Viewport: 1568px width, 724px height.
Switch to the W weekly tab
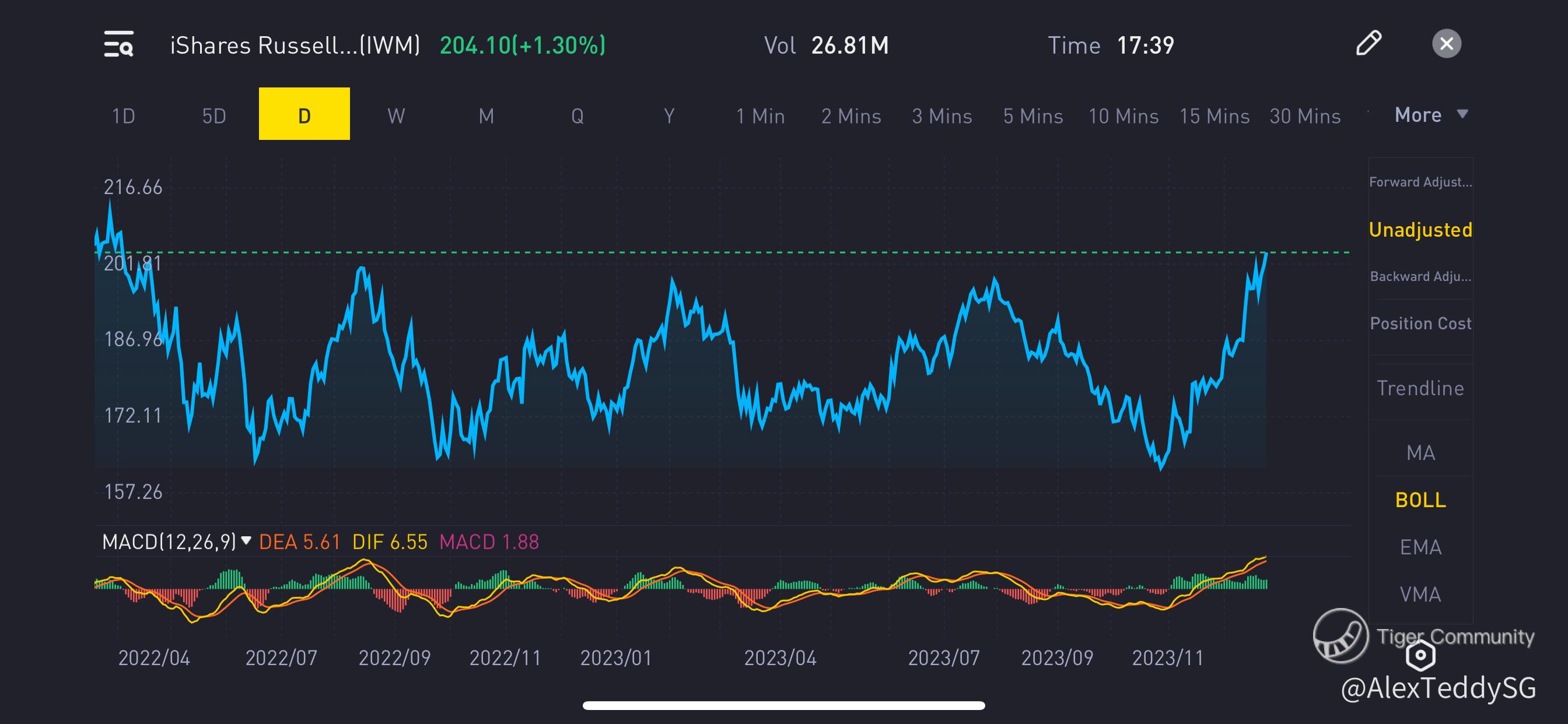(395, 115)
